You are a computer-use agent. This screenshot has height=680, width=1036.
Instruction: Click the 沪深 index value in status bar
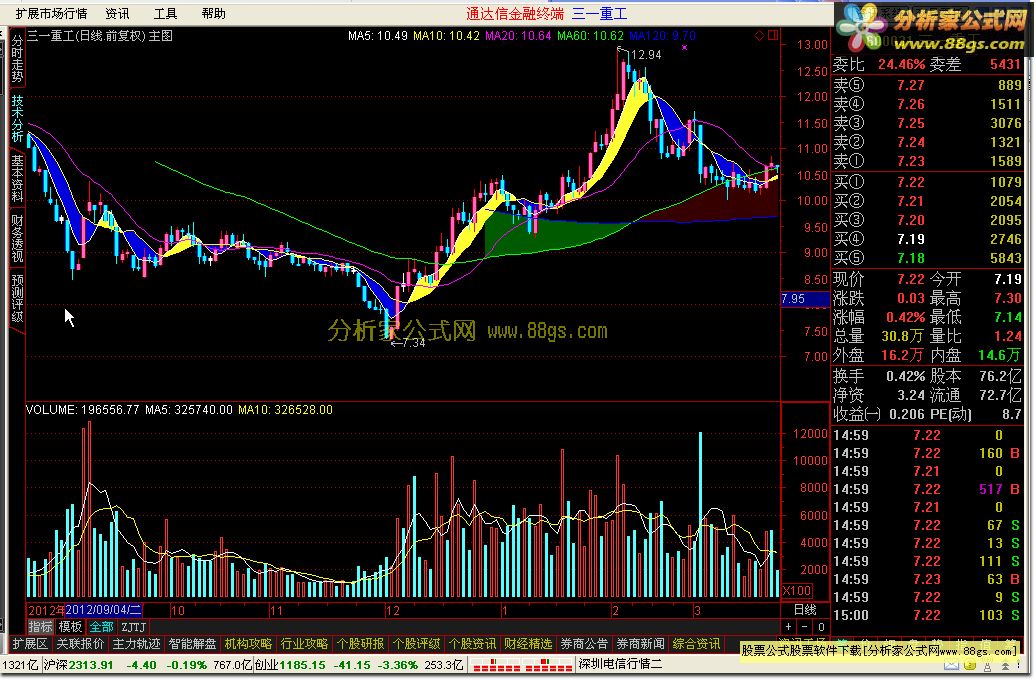coord(91,665)
